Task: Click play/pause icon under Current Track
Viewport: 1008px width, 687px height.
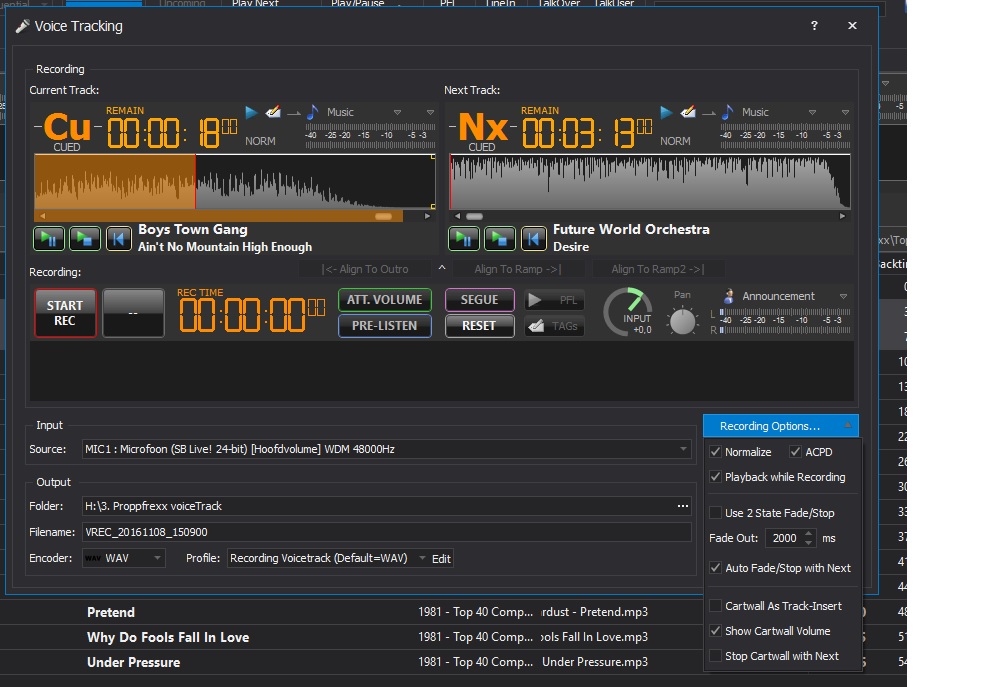Action: [49, 239]
